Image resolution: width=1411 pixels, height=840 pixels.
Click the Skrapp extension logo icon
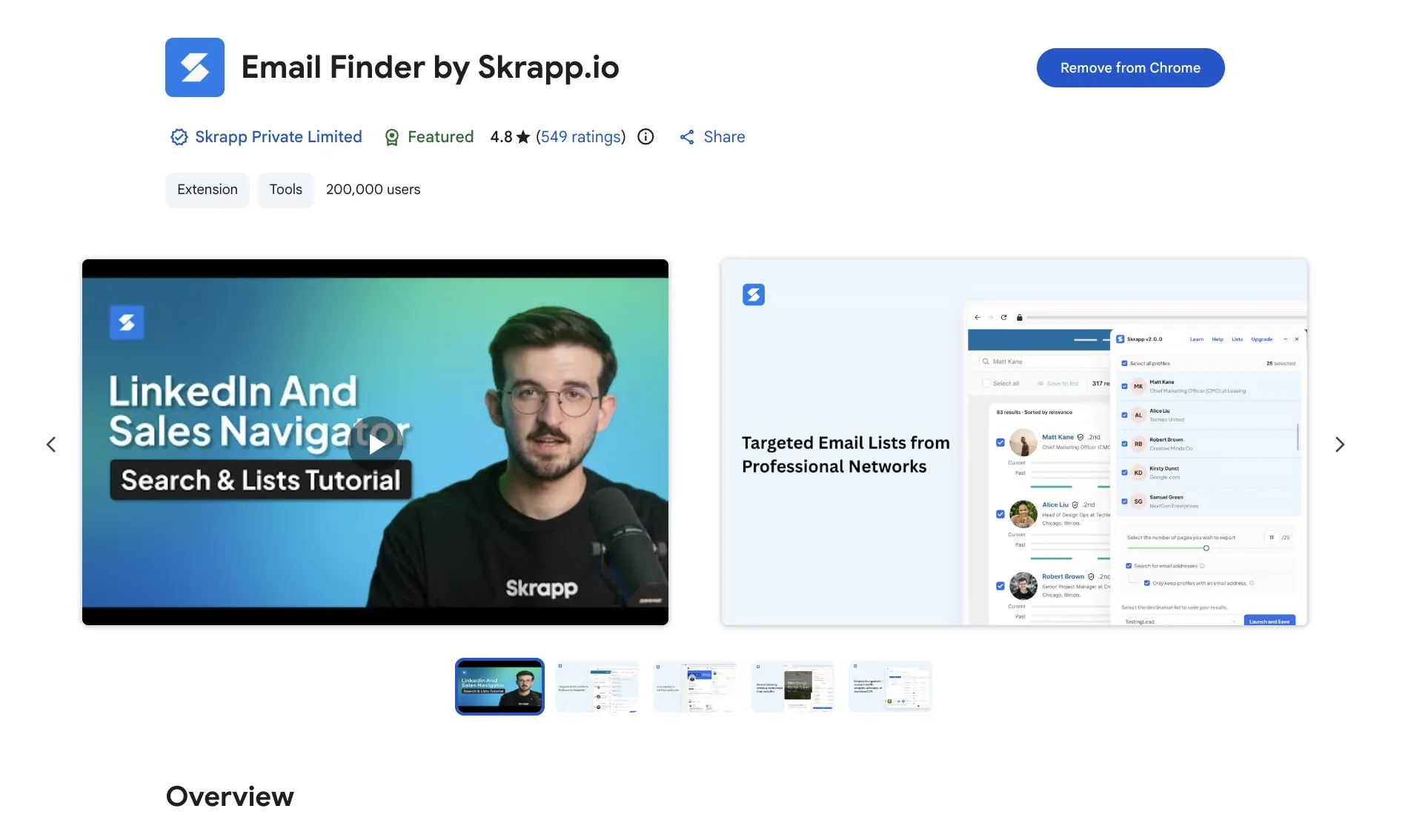pyautogui.click(x=194, y=67)
